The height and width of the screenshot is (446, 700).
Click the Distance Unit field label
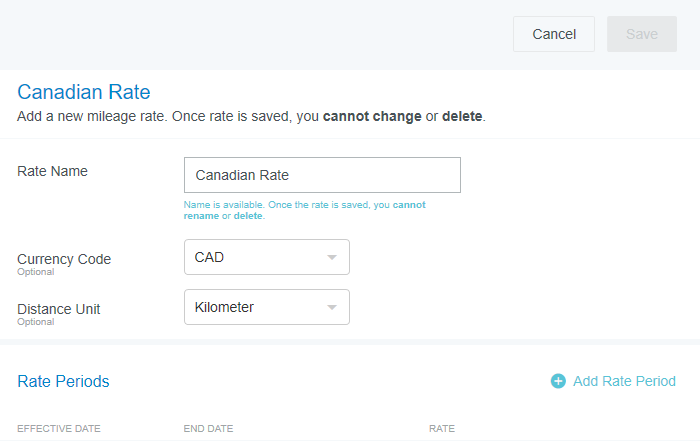click(59, 309)
